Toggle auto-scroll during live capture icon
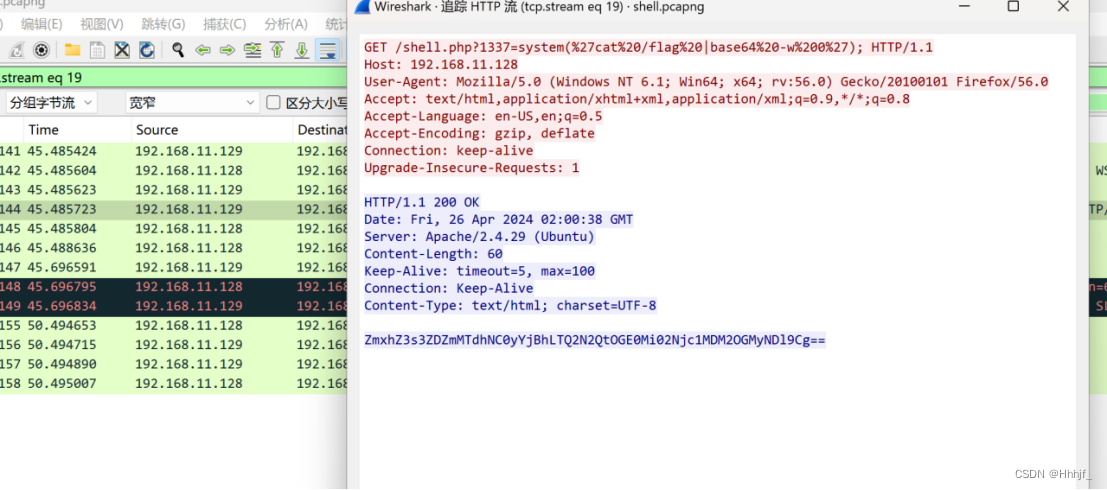1107x490 pixels. (327, 50)
